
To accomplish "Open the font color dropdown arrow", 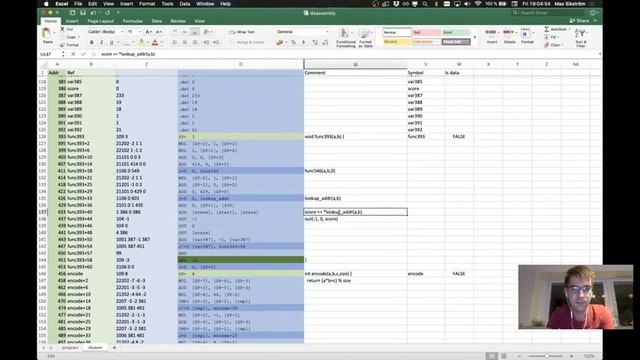I will click(x=161, y=43).
